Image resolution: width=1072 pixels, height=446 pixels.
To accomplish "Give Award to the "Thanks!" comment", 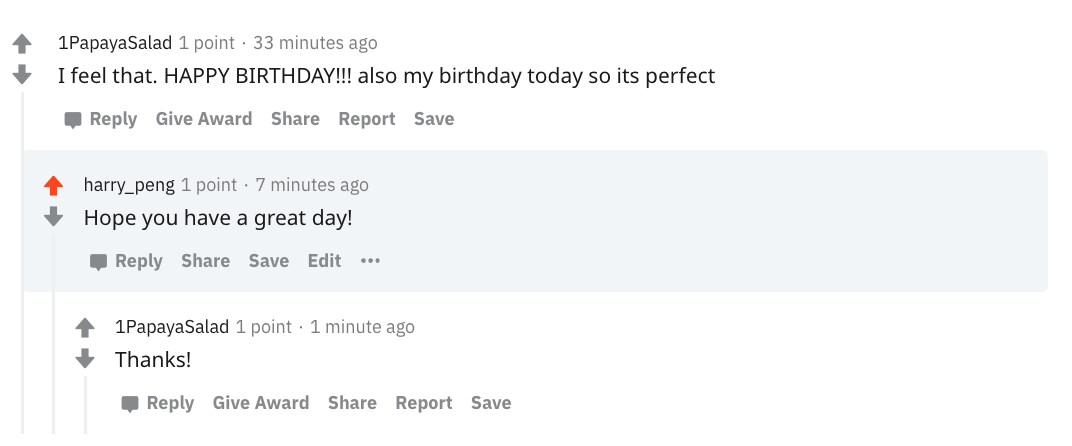I will pyautogui.click(x=261, y=403).
